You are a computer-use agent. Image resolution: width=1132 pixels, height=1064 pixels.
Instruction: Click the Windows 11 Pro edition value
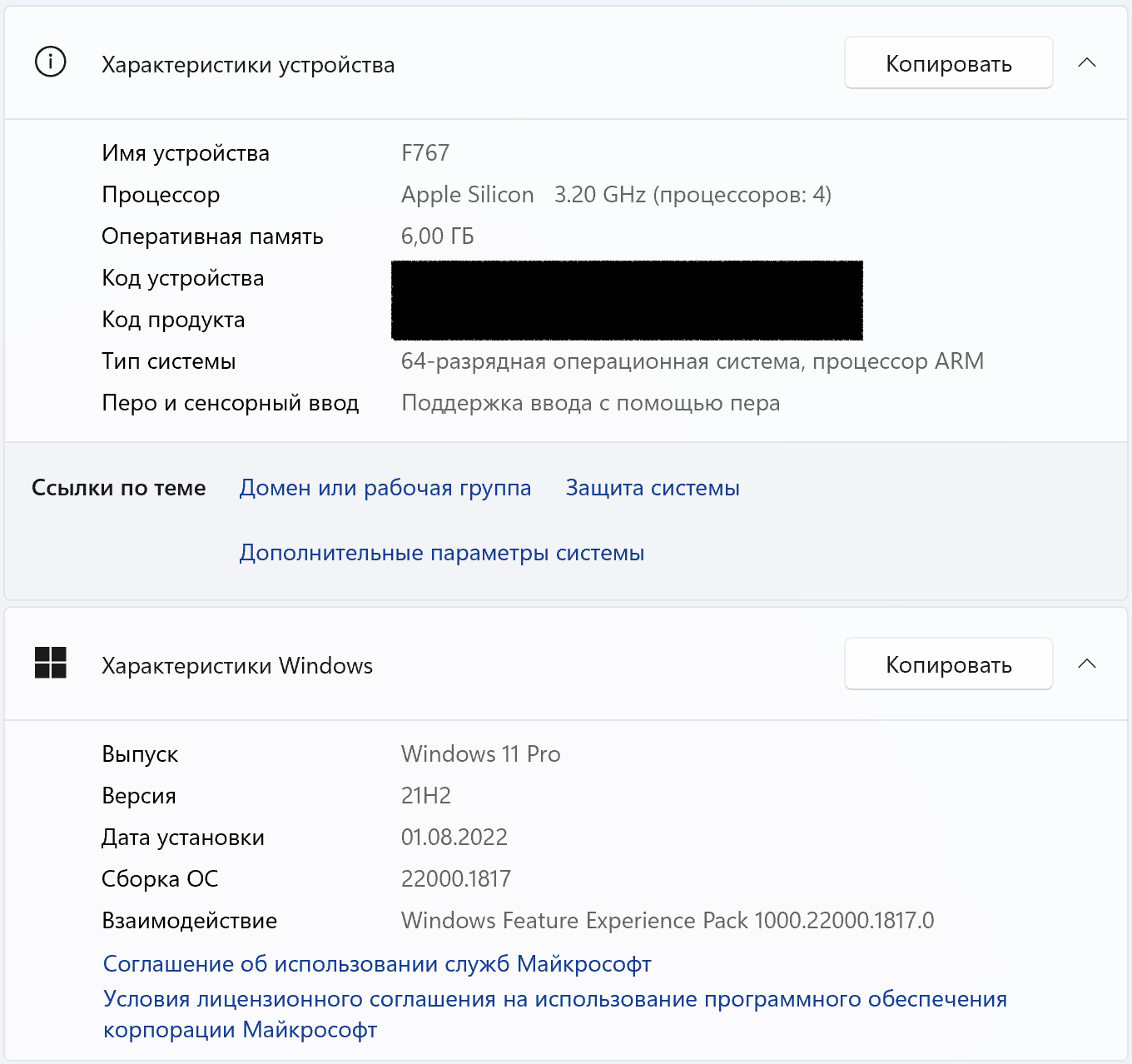[x=480, y=754]
